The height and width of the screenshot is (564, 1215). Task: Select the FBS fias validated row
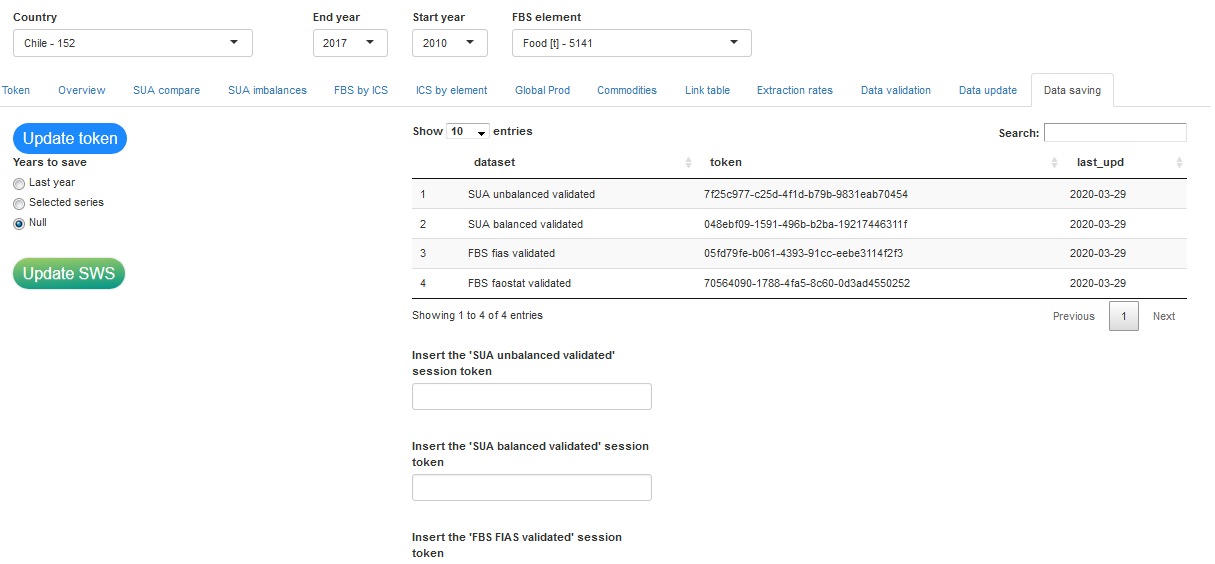(511, 254)
